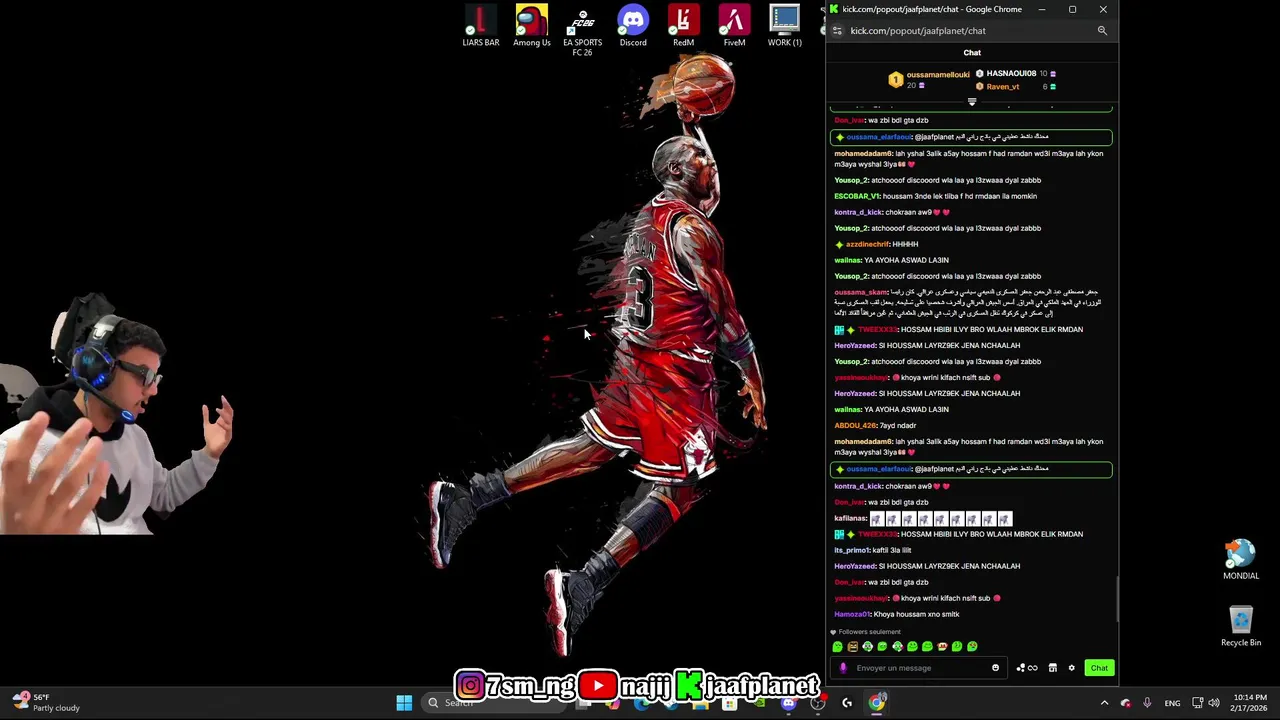The height and width of the screenshot is (720, 1280).
Task: Expand the system tray hidden icons chevron
Action: click(1104, 703)
